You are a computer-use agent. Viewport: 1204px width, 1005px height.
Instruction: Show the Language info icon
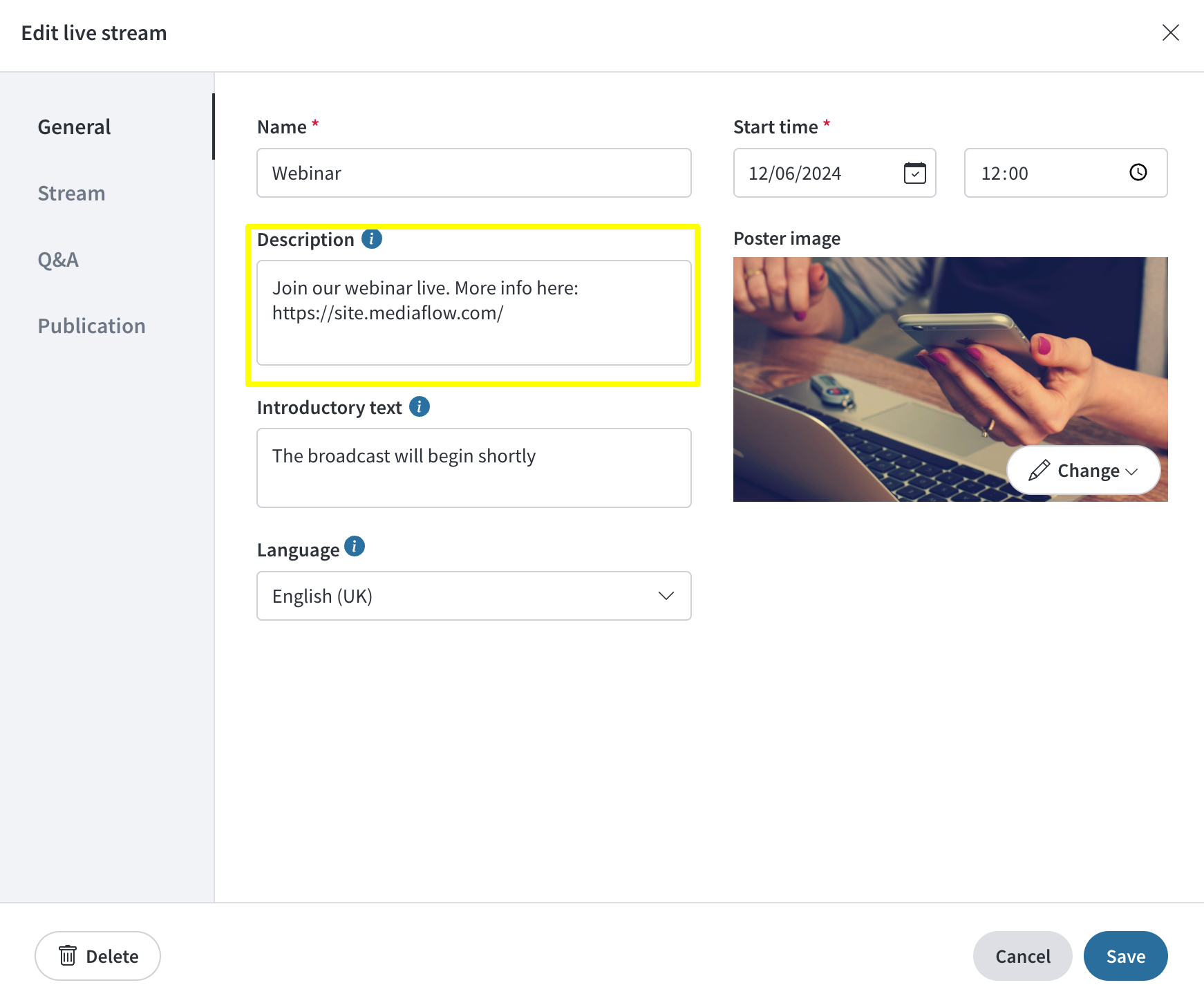pyautogui.click(x=355, y=547)
